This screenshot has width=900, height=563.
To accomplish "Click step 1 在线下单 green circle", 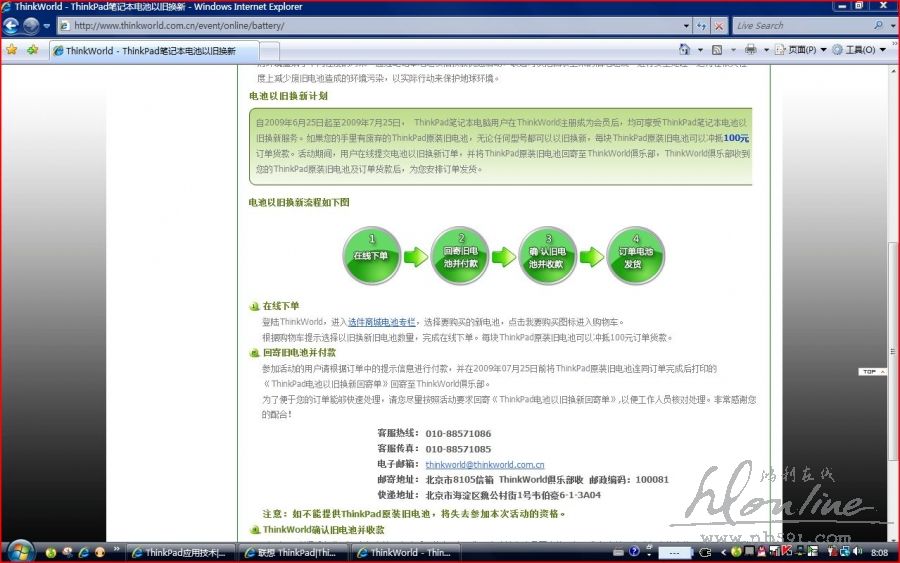I will click(371, 255).
